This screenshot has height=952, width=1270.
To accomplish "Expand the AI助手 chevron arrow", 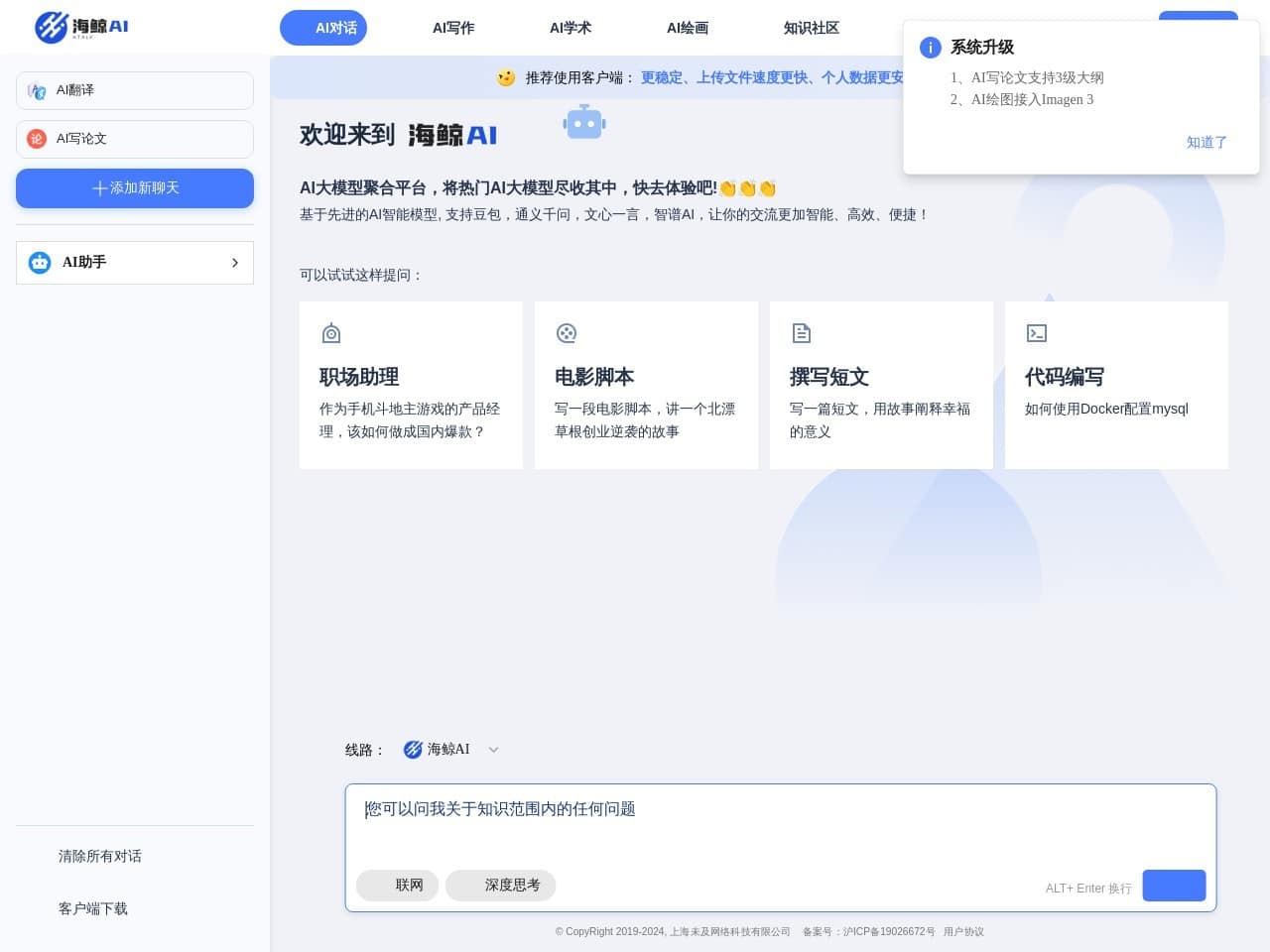I will (235, 263).
